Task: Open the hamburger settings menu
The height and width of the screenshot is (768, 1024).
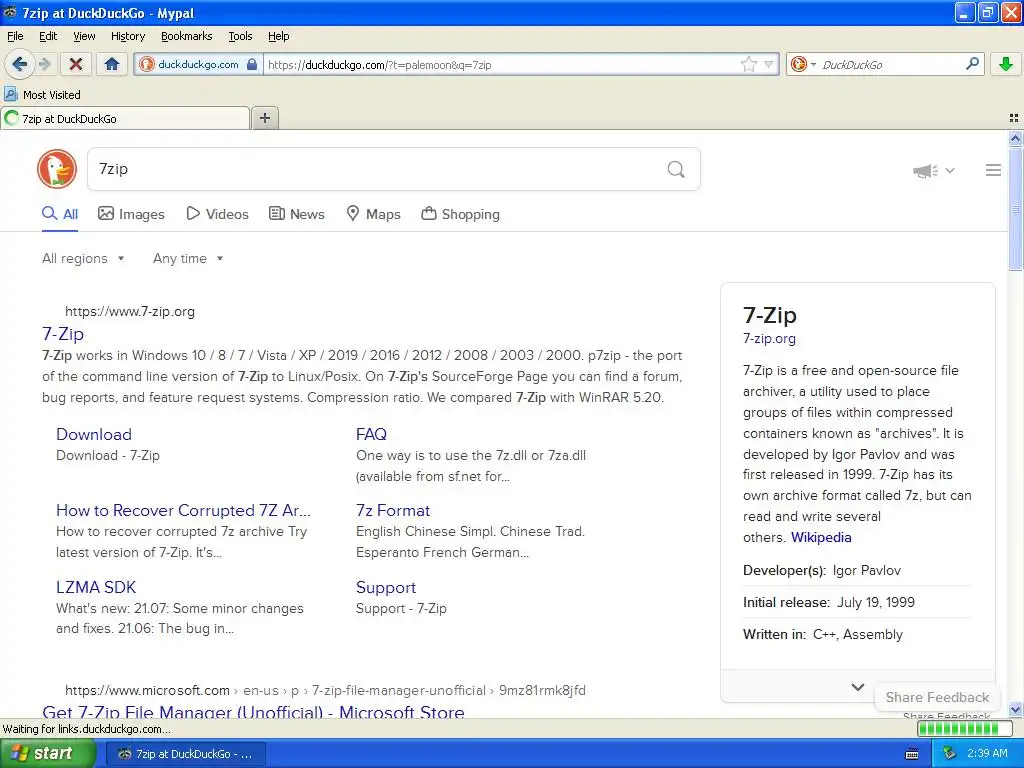Action: coord(993,170)
